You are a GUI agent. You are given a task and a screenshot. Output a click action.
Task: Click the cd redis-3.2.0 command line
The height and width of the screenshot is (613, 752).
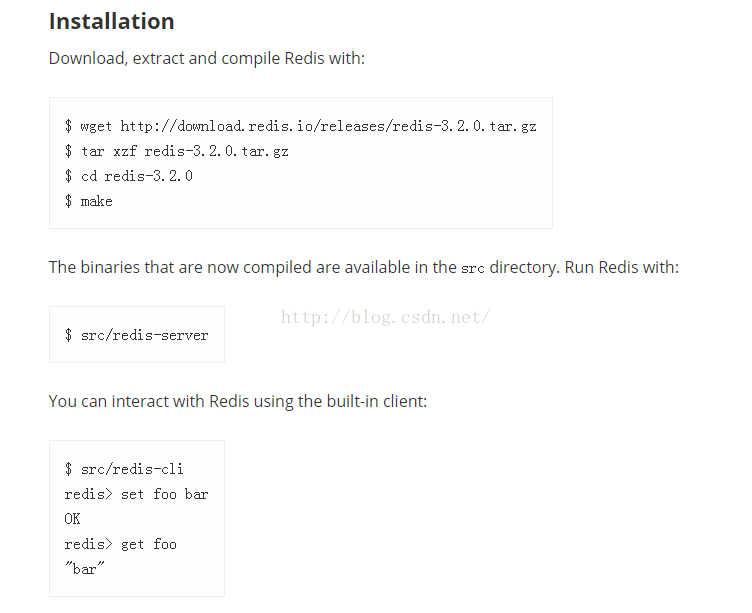click(x=129, y=176)
